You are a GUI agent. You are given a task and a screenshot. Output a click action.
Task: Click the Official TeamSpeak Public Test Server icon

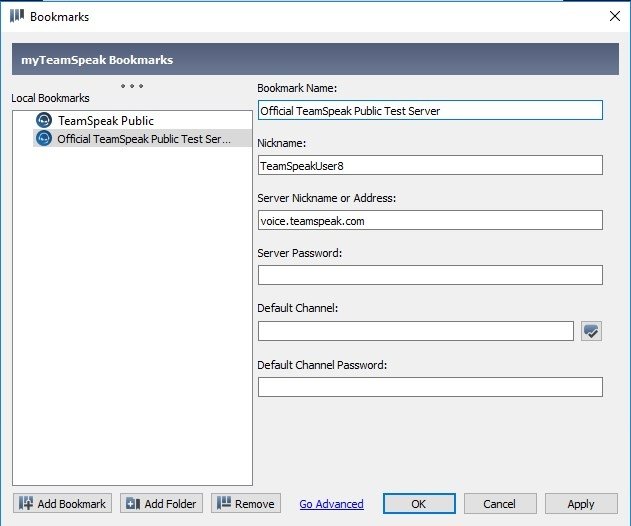pos(44,138)
